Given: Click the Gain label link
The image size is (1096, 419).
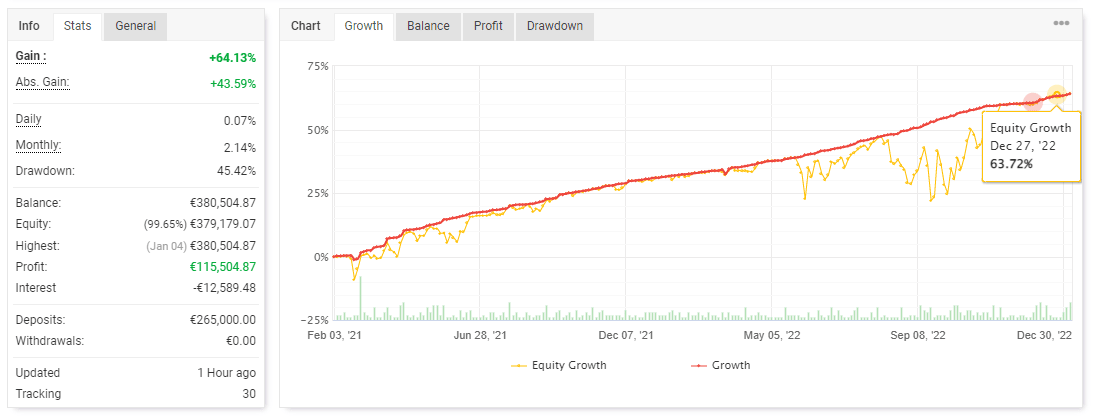Looking at the screenshot, I should click(x=31, y=57).
